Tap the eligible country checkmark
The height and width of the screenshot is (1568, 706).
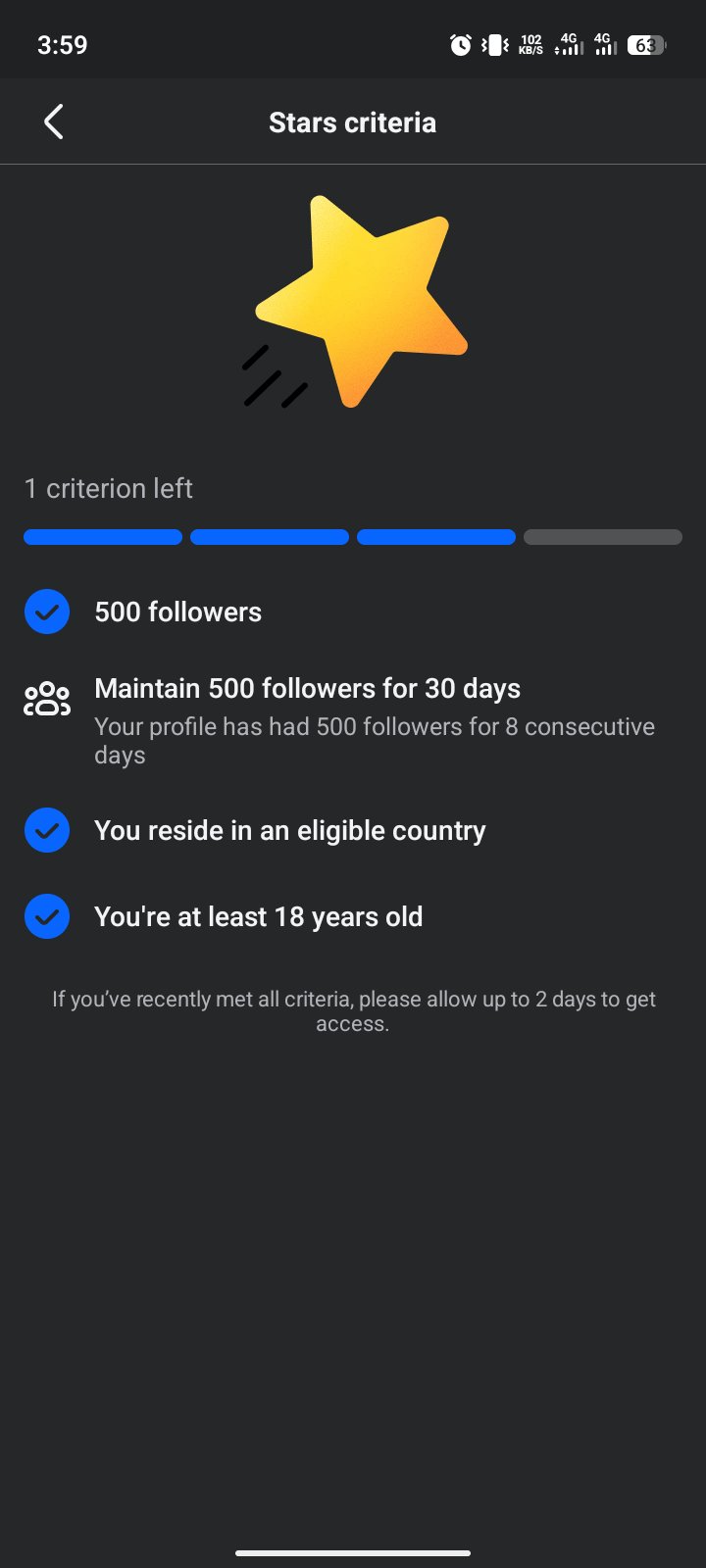point(47,830)
